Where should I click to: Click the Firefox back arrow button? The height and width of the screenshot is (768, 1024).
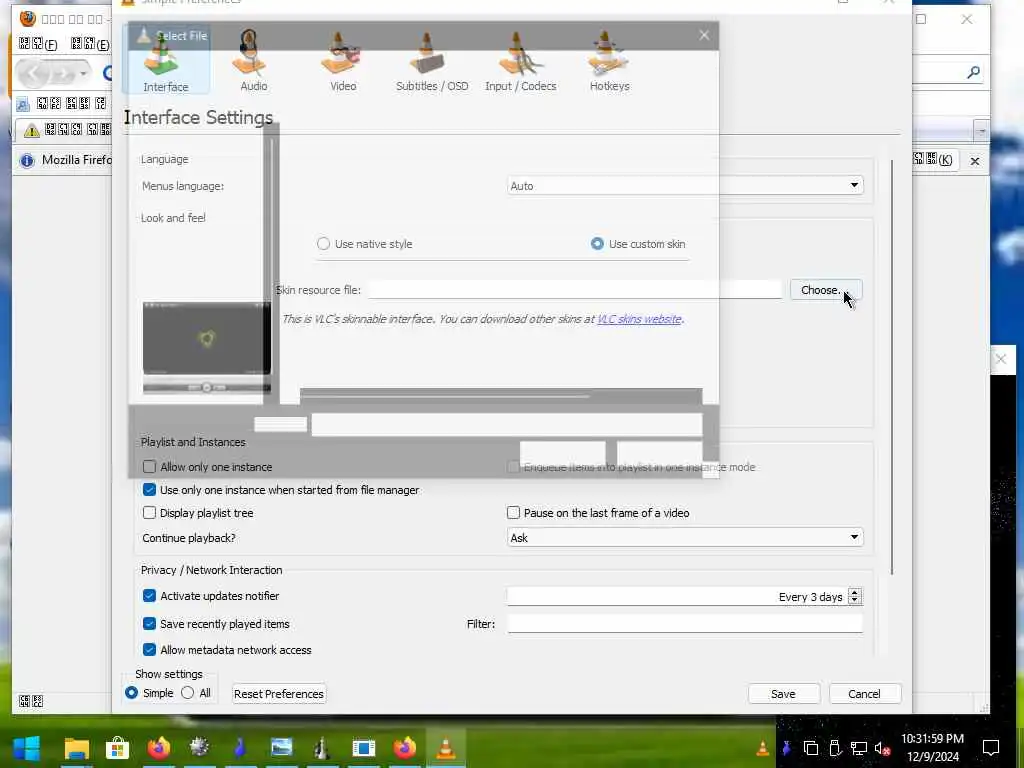click(34, 73)
